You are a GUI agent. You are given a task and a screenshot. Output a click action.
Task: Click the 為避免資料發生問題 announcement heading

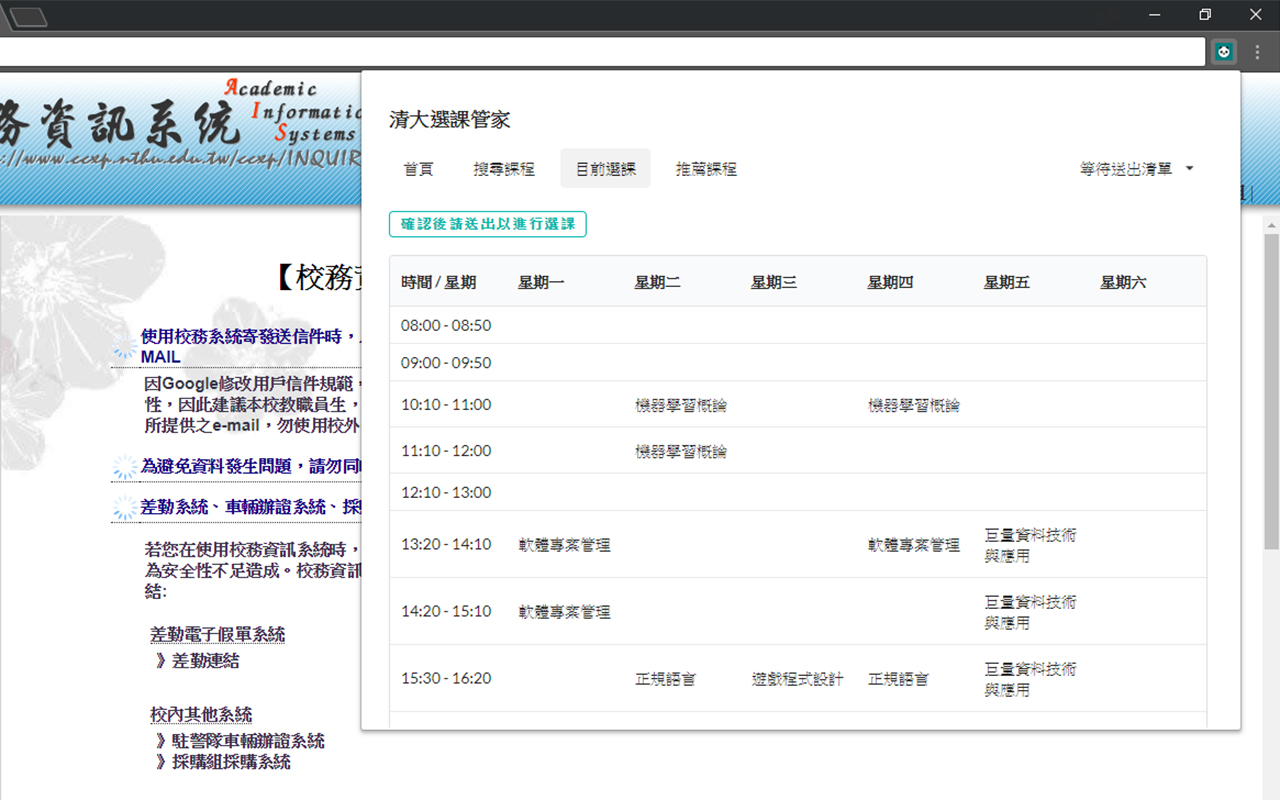pyautogui.click(x=250, y=466)
